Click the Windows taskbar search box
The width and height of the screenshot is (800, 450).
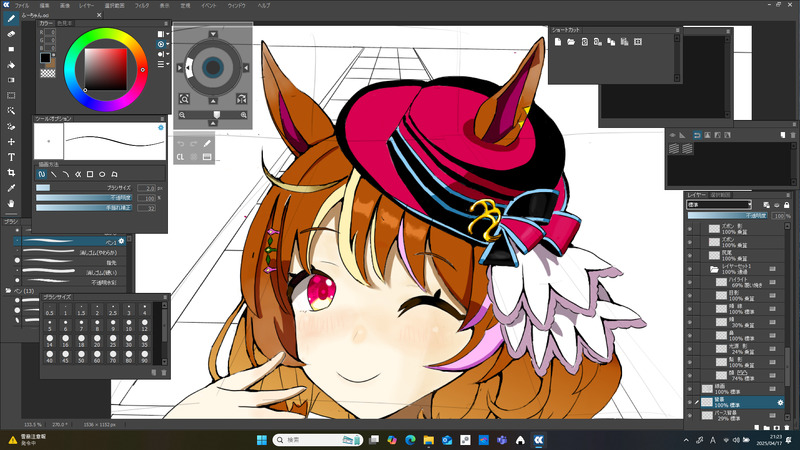(x=317, y=440)
